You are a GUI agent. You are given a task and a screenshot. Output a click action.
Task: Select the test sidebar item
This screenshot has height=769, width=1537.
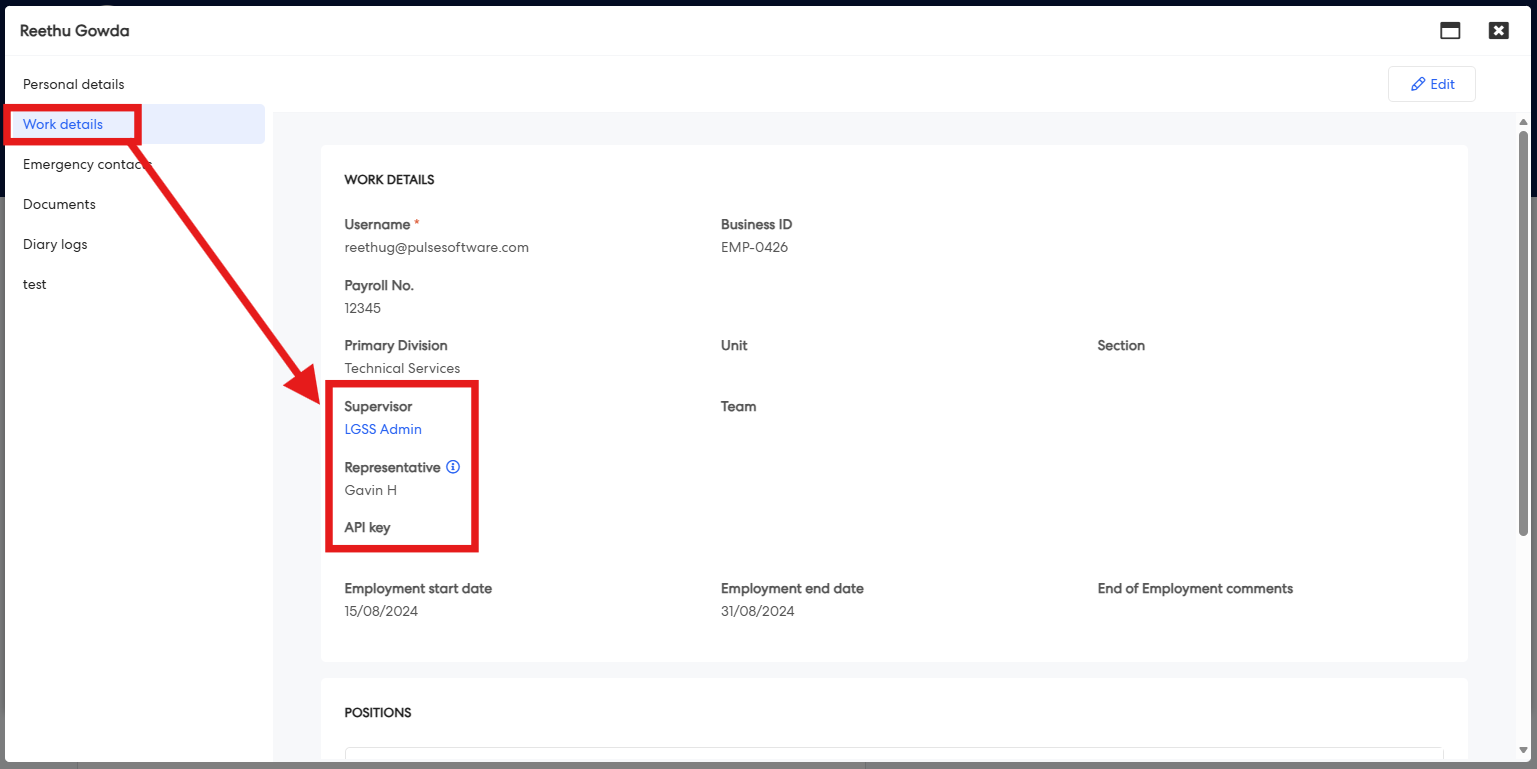[35, 284]
